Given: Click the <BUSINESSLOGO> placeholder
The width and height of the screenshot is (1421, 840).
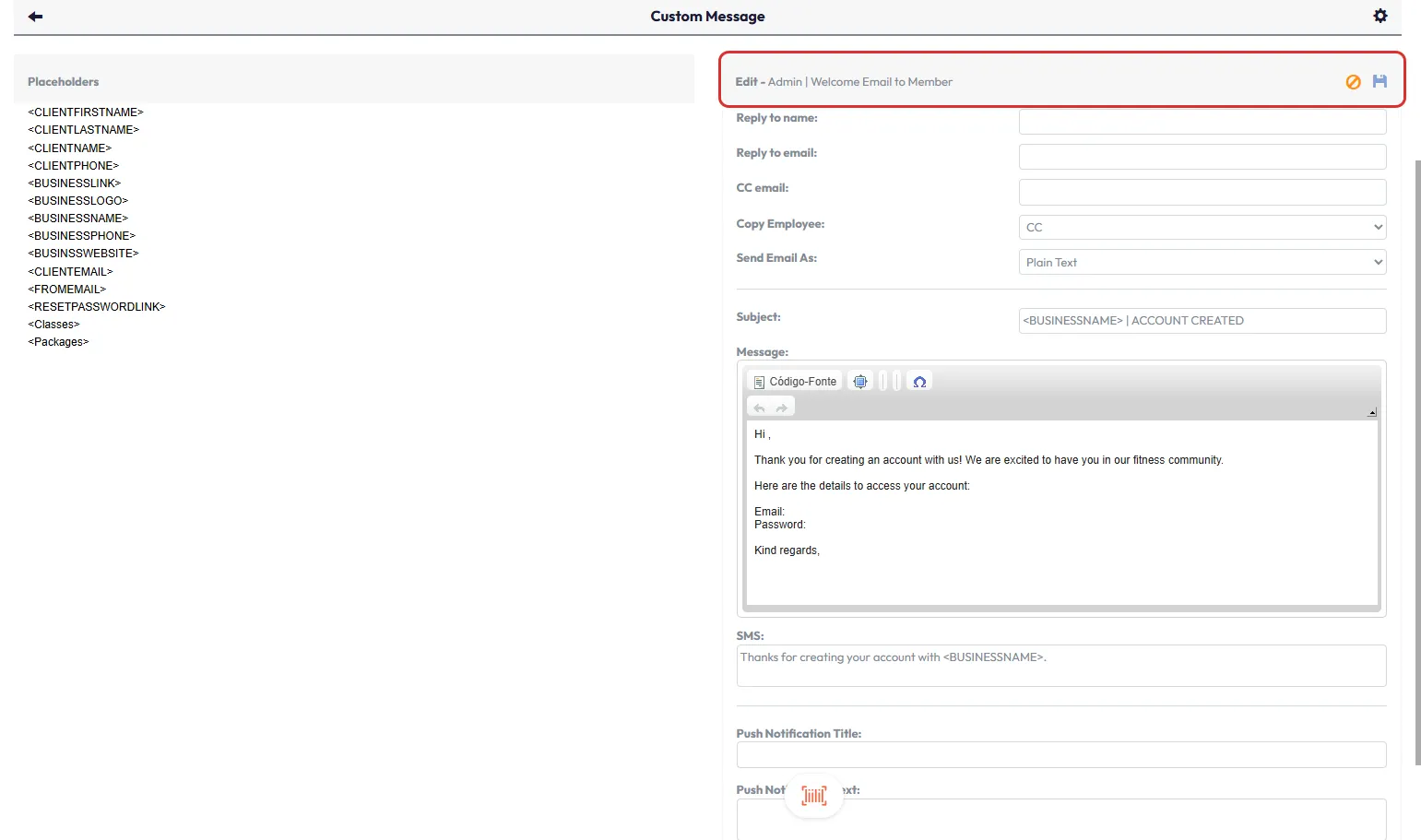Looking at the screenshot, I should (x=78, y=201).
